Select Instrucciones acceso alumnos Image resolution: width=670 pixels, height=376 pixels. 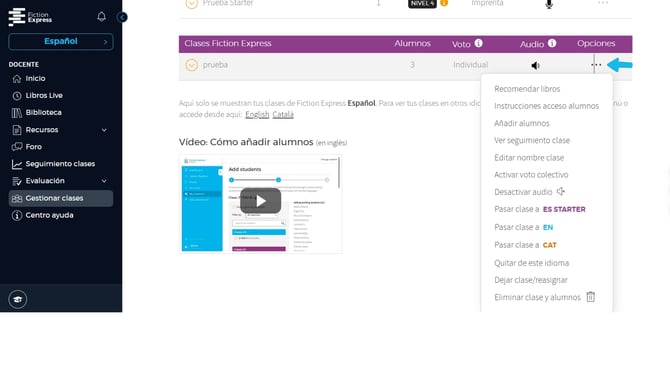click(547, 106)
